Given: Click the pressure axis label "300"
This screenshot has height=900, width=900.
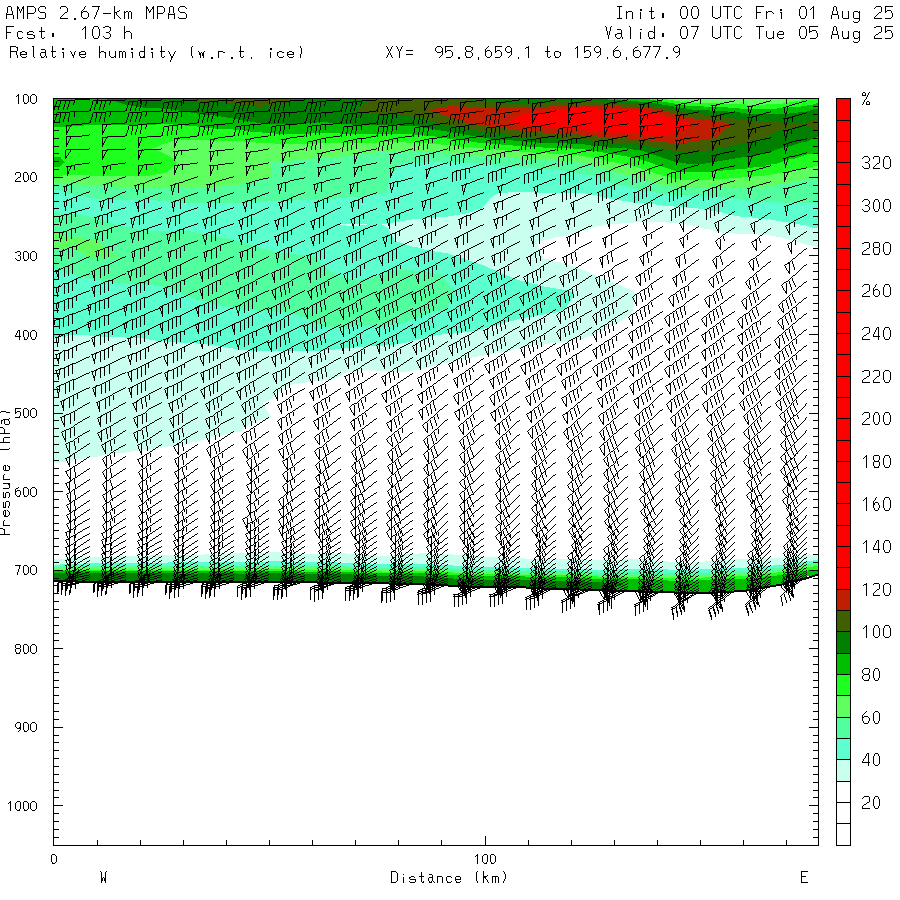Looking at the screenshot, I should (x=26, y=256).
